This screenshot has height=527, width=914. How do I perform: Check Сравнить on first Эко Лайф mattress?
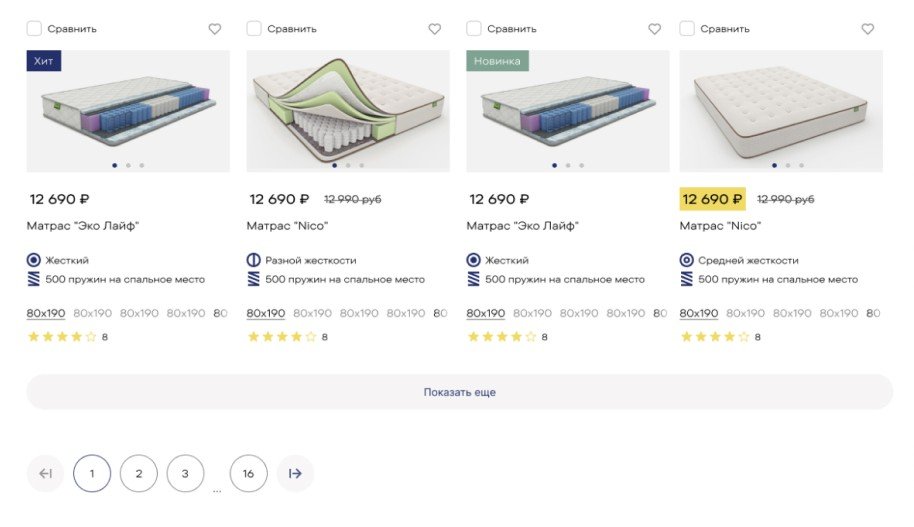tap(34, 29)
